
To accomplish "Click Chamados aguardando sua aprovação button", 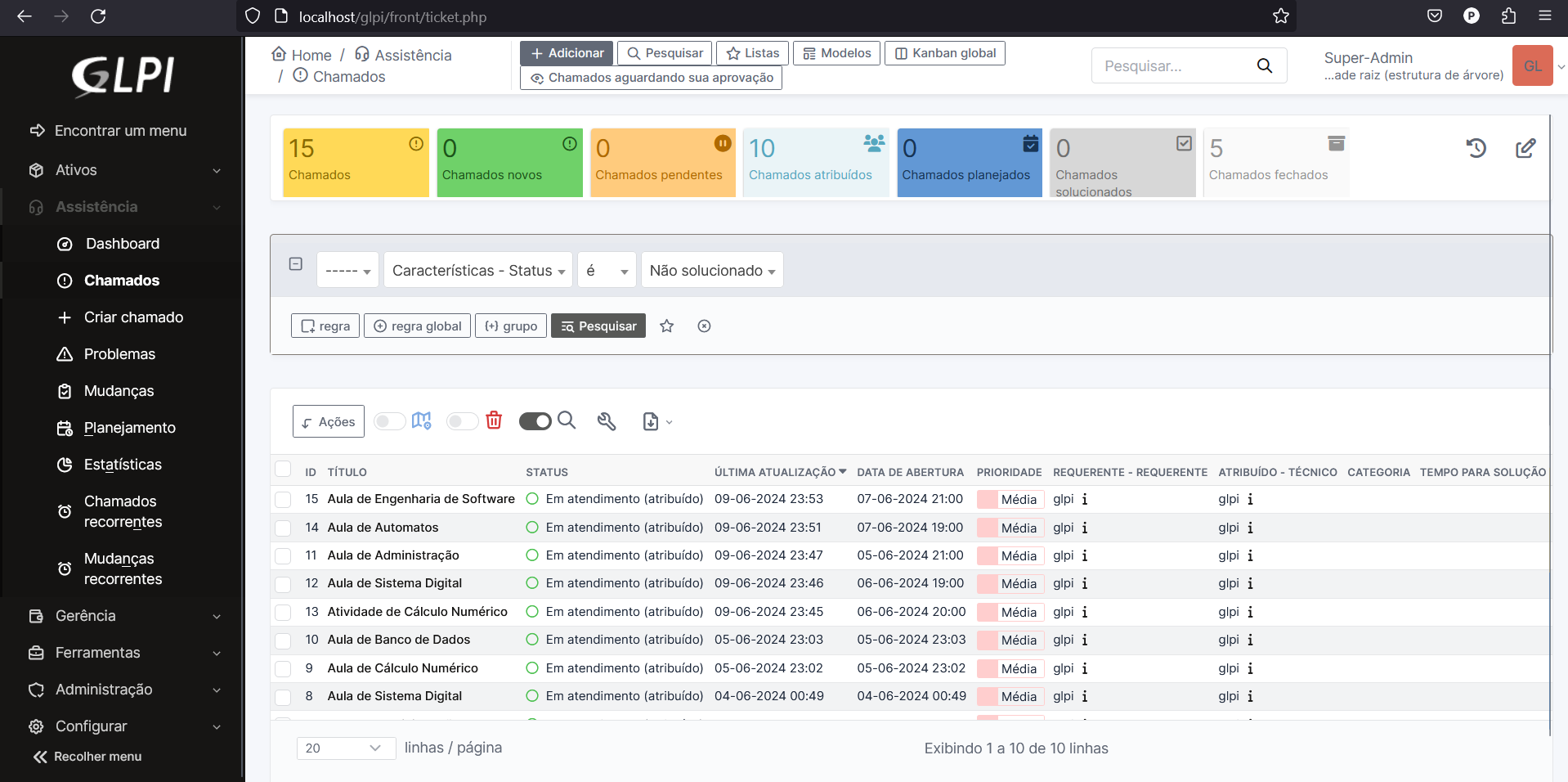I will 651,78.
